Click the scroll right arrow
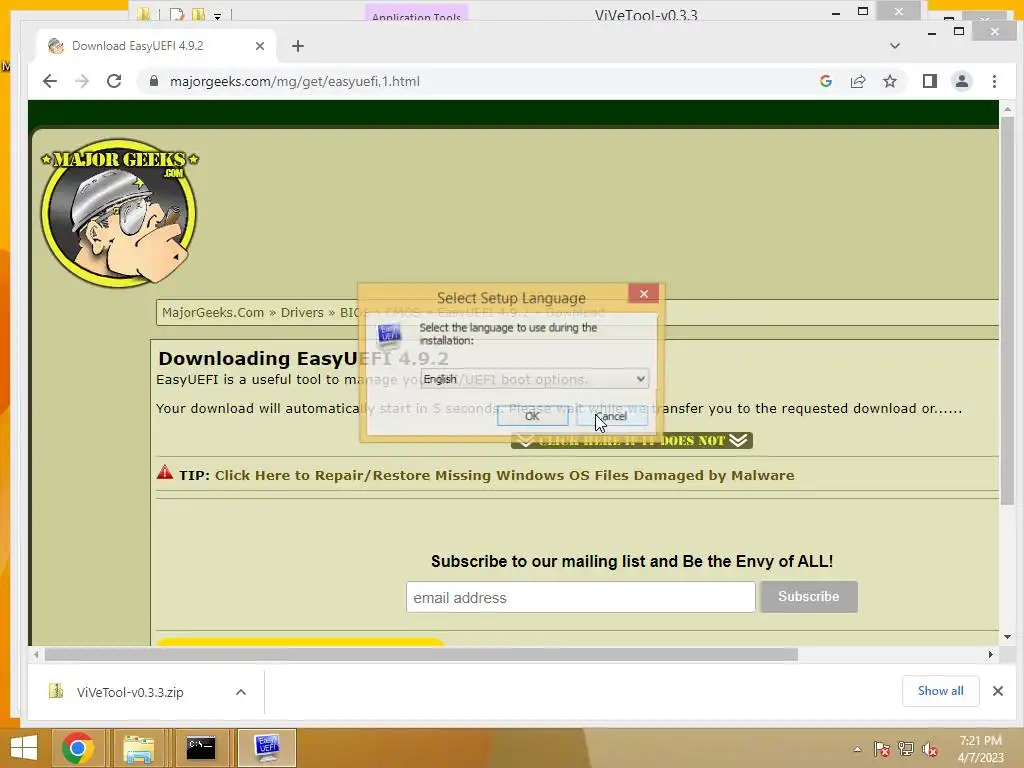The width and height of the screenshot is (1024, 768). pos(991,654)
